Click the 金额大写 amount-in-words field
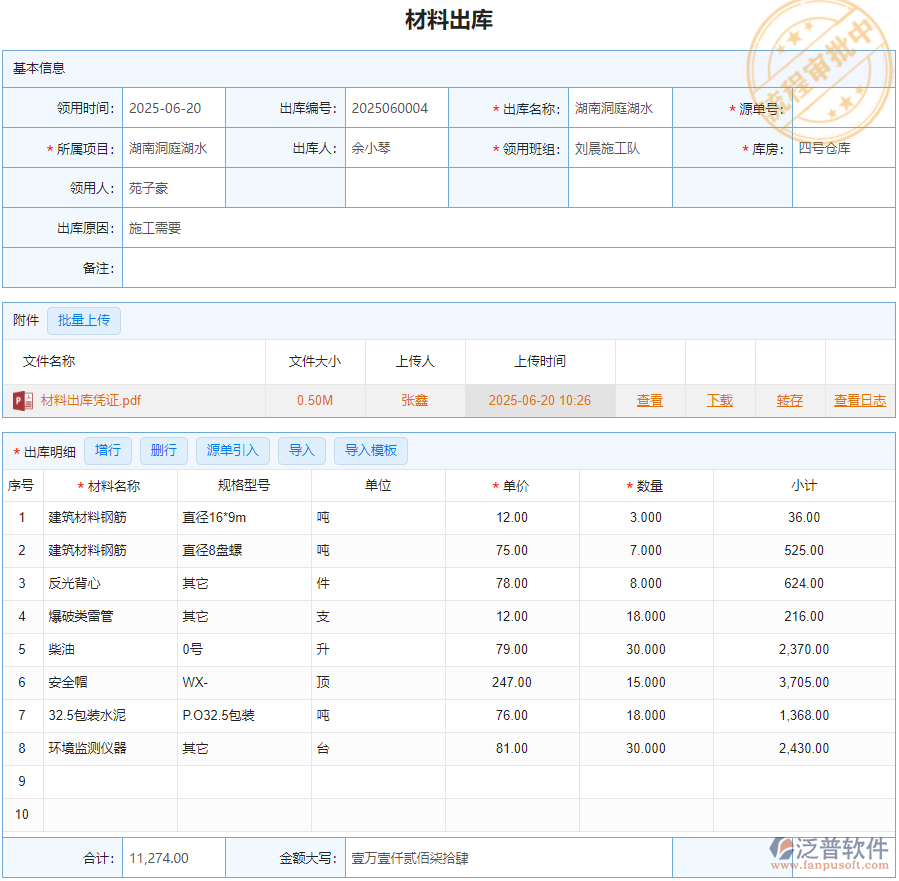899x881 pixels. [500, 857]
